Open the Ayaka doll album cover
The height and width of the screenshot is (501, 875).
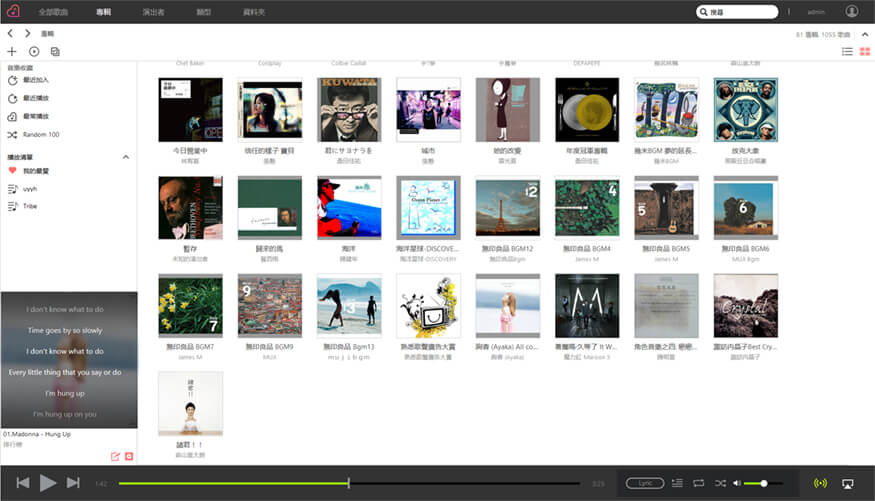507,305
